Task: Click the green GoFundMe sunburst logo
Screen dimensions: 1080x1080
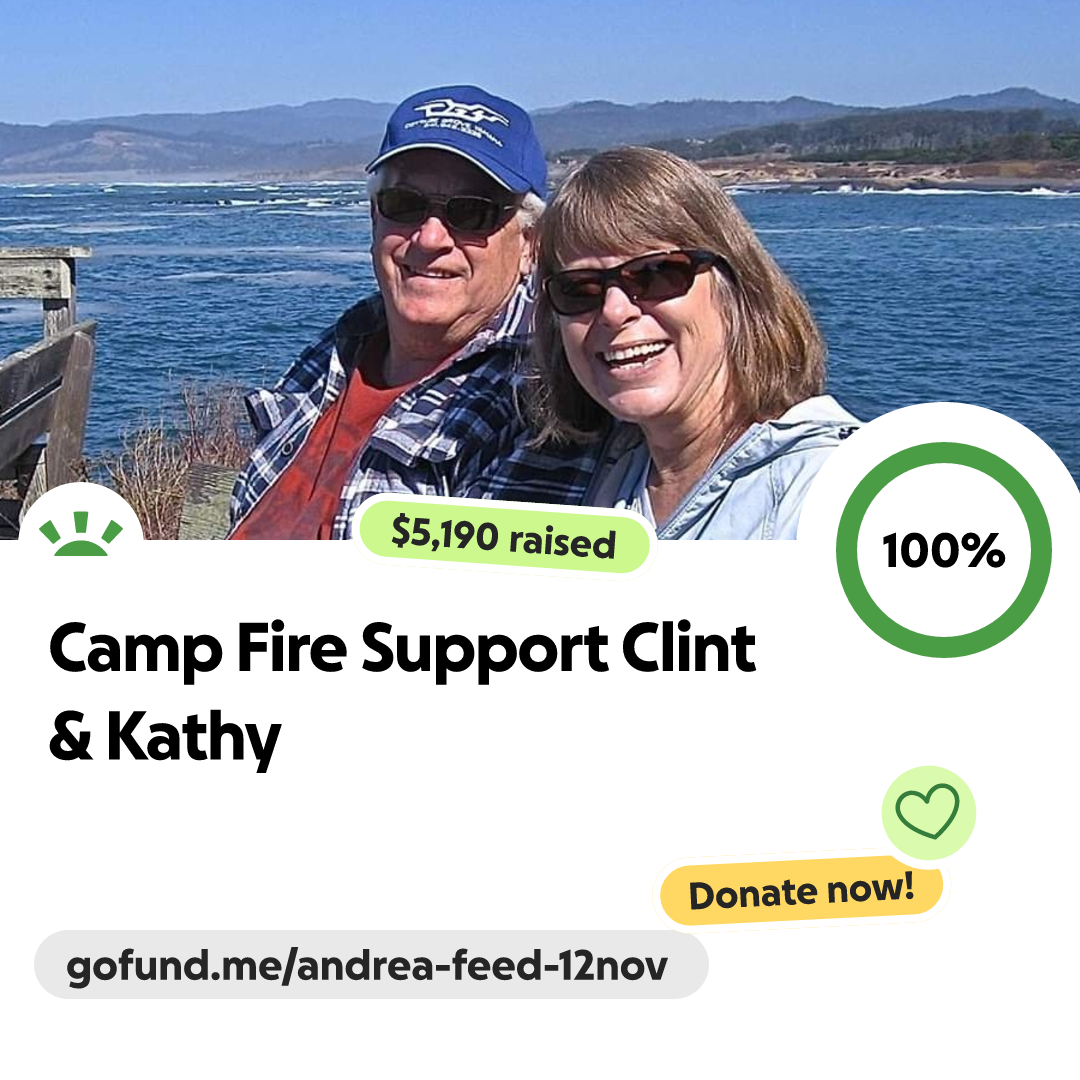Action: tap(81, 533)
